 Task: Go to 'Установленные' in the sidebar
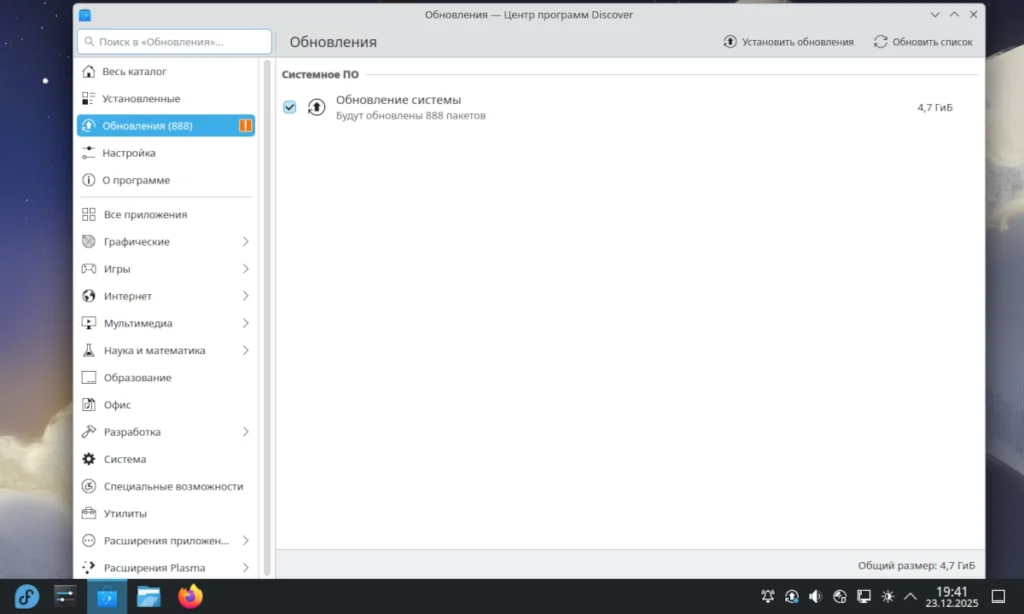[166, 99]
